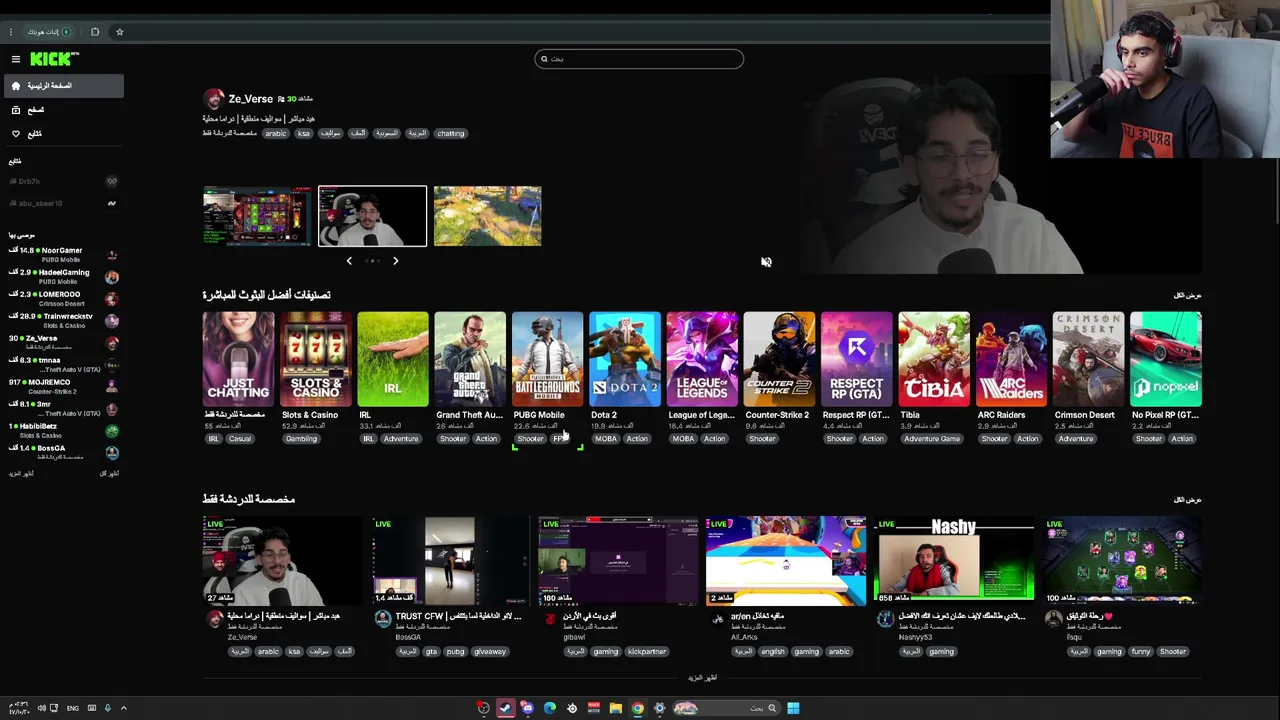
Task: Open the hamburger menu beside Kick logo
Action: [15, 59]
